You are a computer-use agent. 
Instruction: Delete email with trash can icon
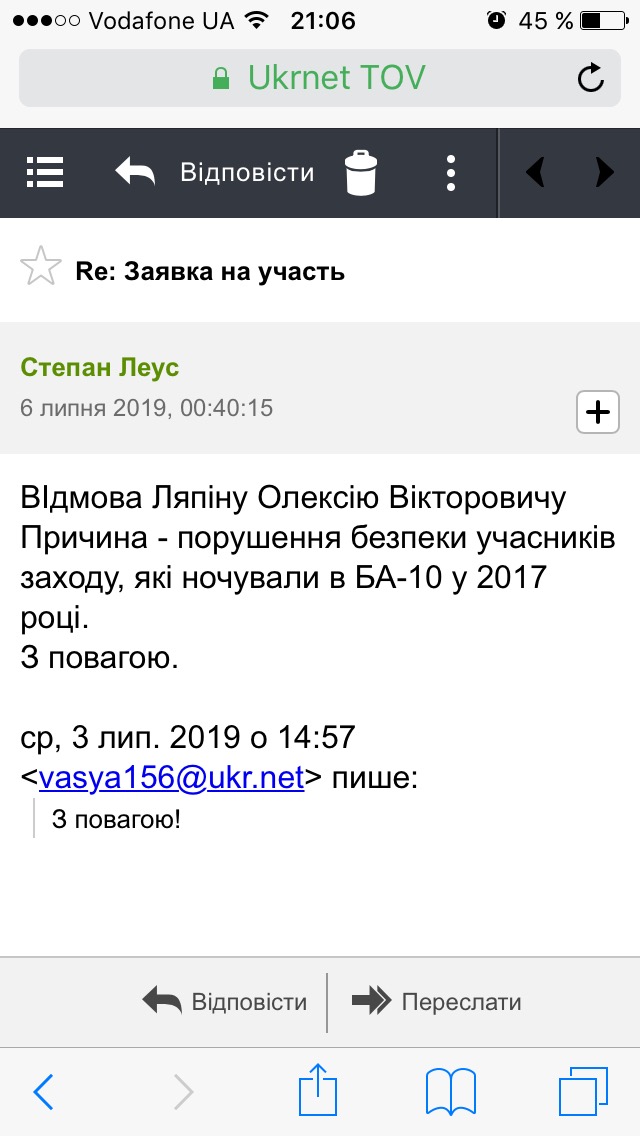tap(361, 173)
